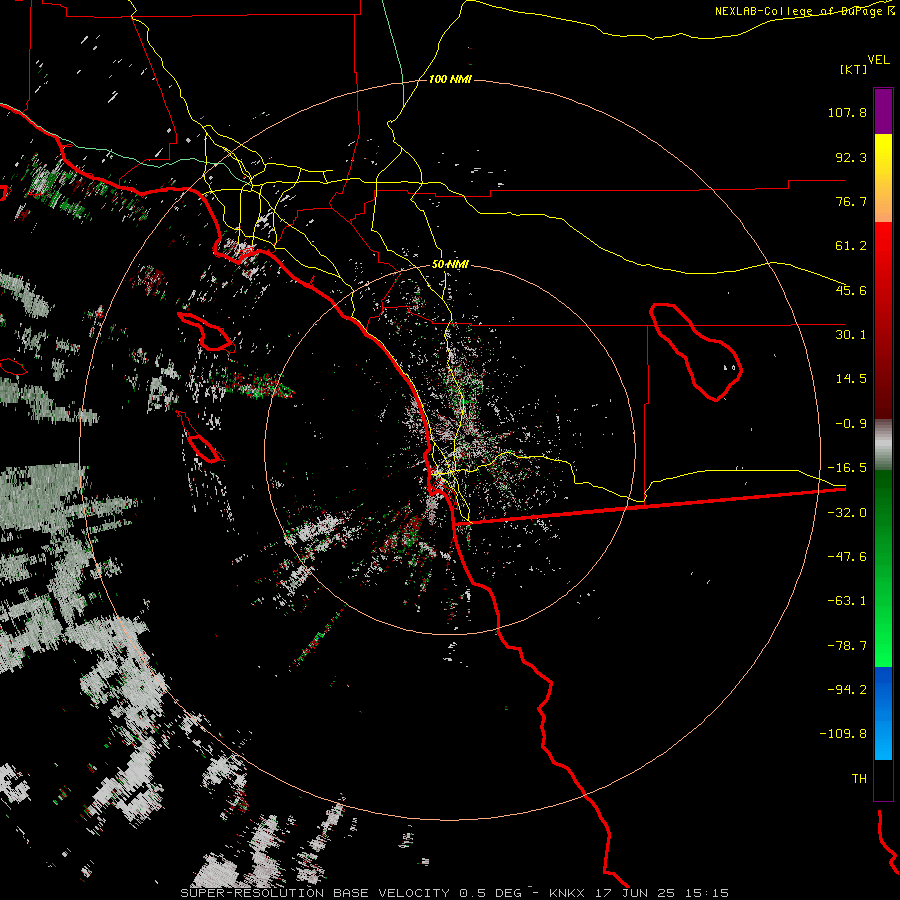Select the 92.3 velocity scale value

851,157
